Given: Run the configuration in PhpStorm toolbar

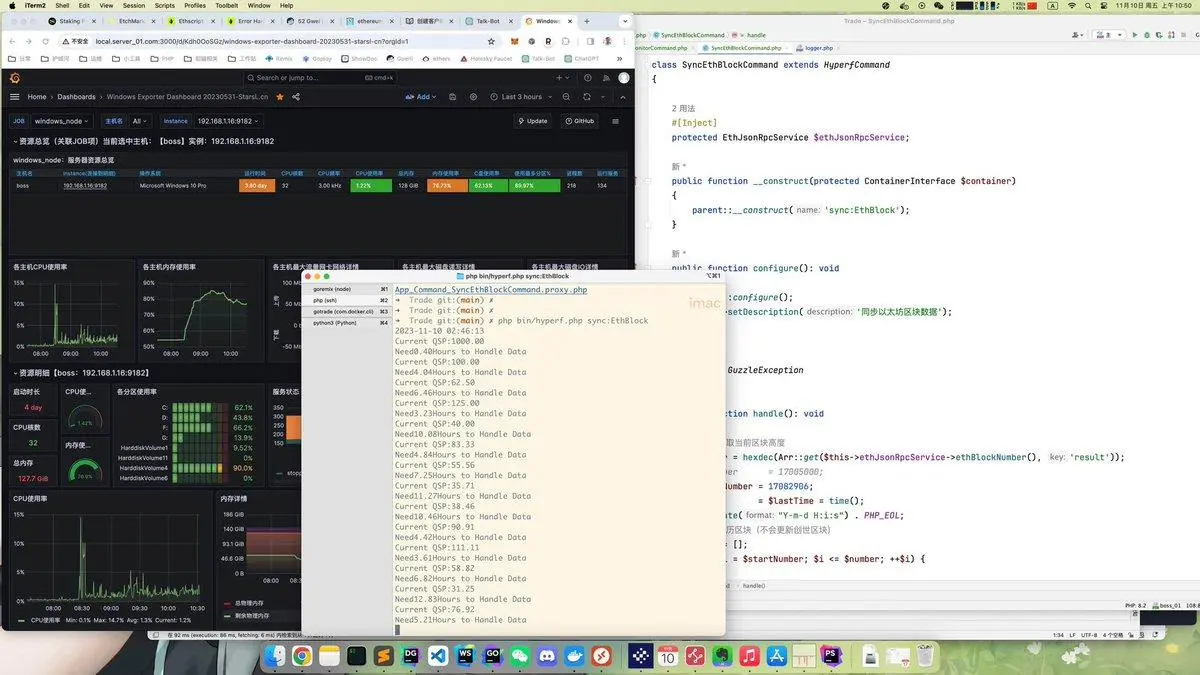Looking at the screenshot, I should (x=1136, y=35).
